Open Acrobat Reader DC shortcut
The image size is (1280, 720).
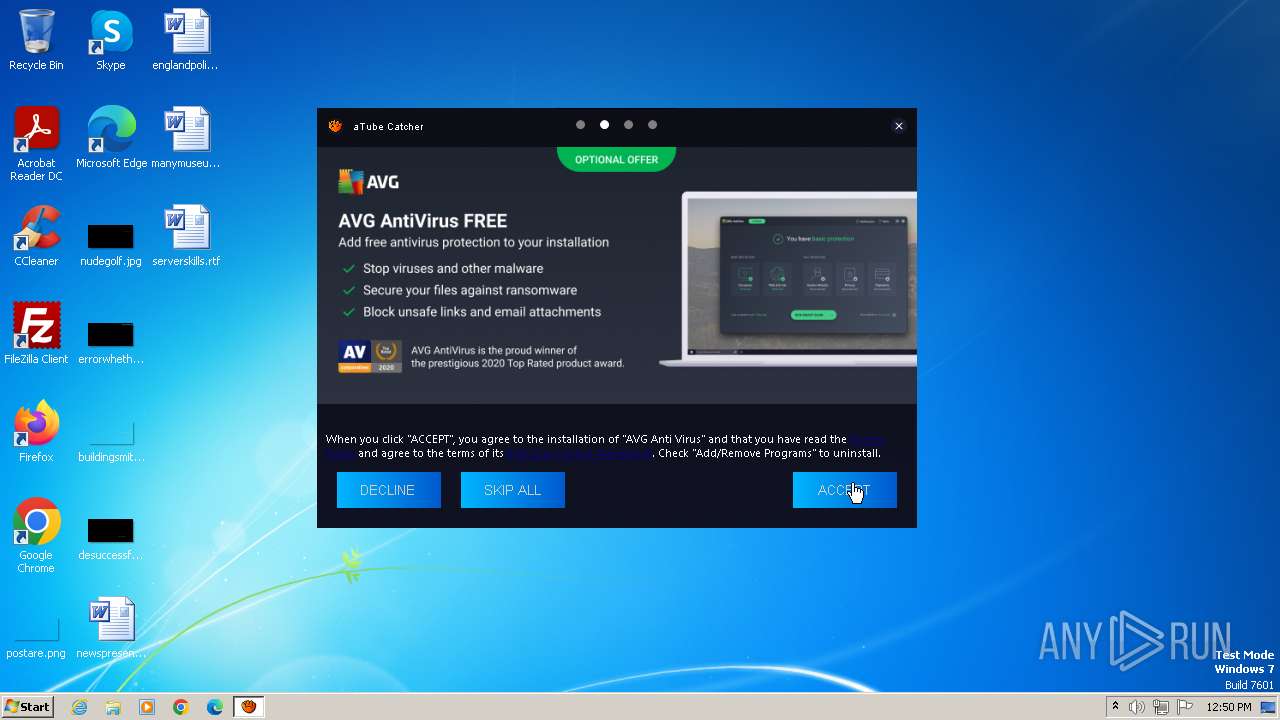(36, 144)
